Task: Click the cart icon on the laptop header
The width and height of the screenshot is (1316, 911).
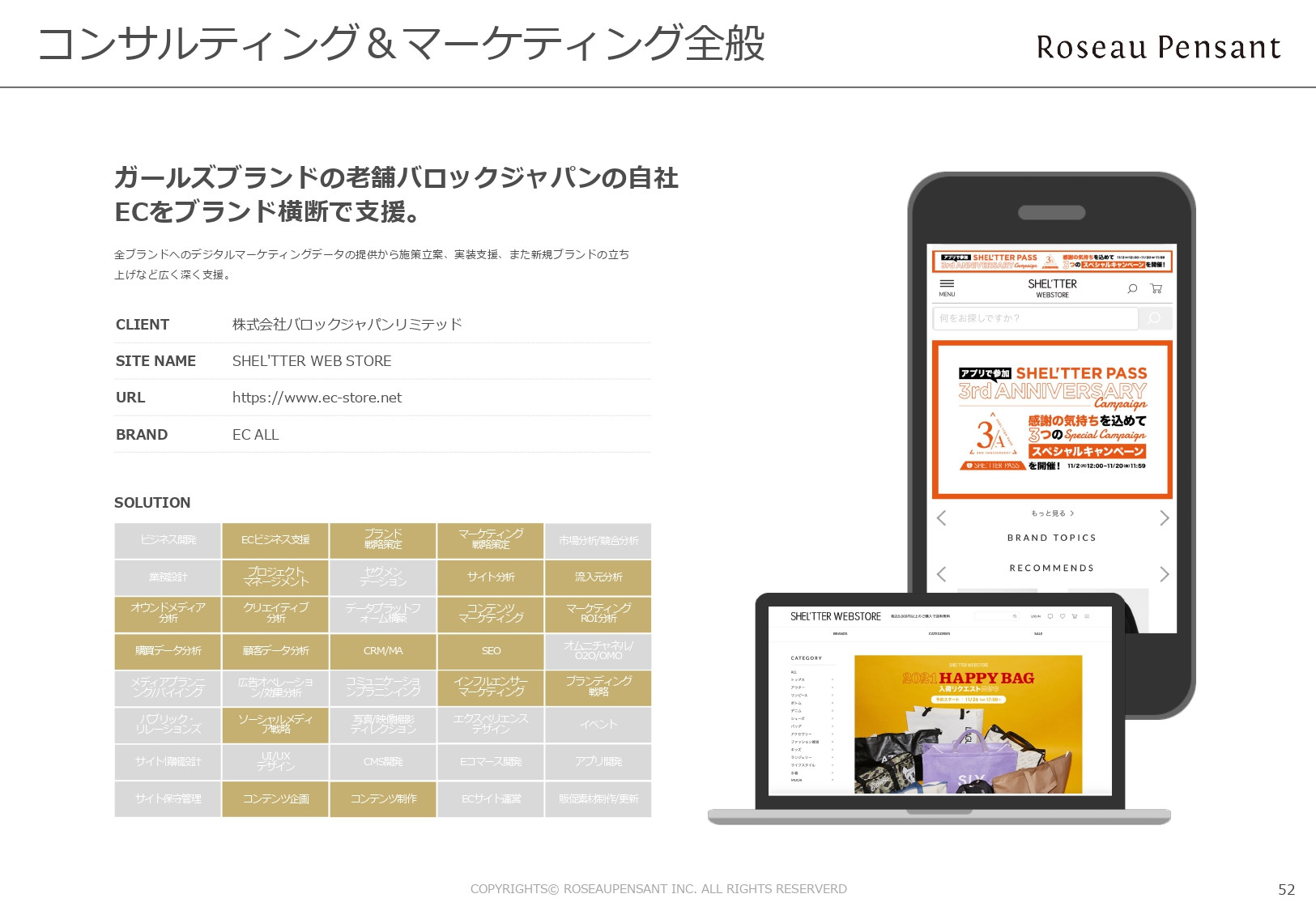Action: [1075, 615]
